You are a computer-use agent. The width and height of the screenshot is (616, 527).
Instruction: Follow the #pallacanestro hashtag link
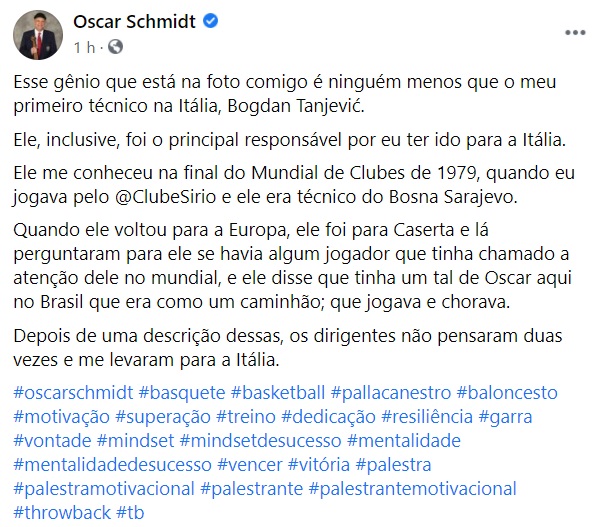390,392
